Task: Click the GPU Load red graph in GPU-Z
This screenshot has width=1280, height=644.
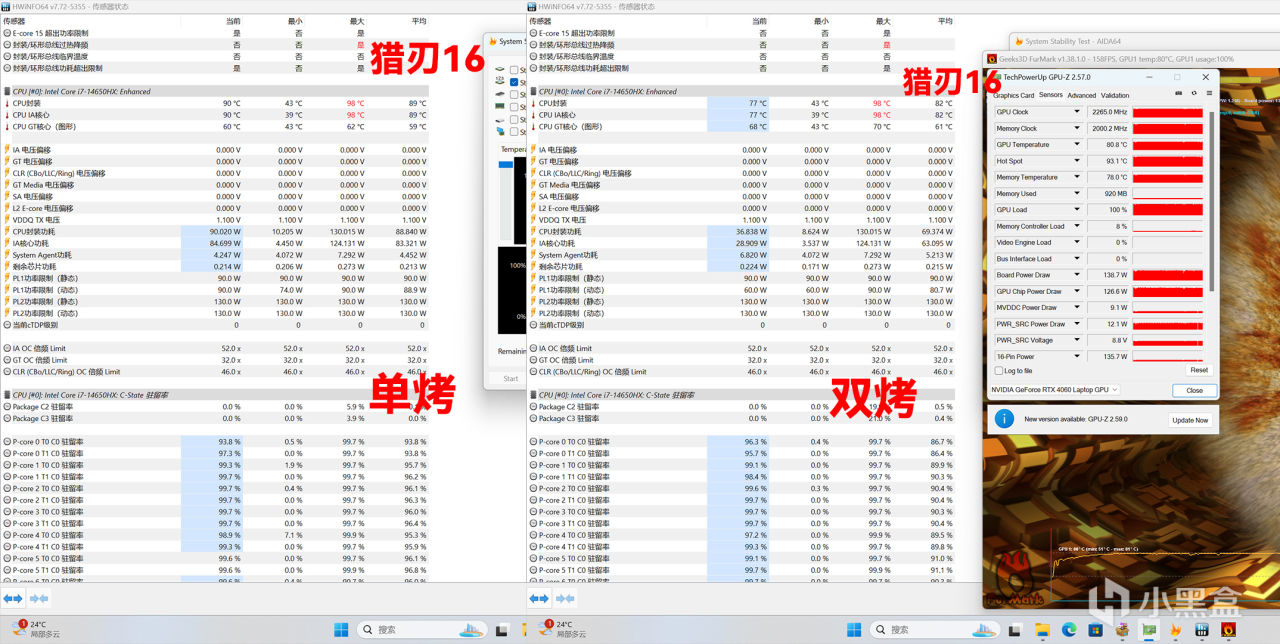Action: coord(1168,210)
